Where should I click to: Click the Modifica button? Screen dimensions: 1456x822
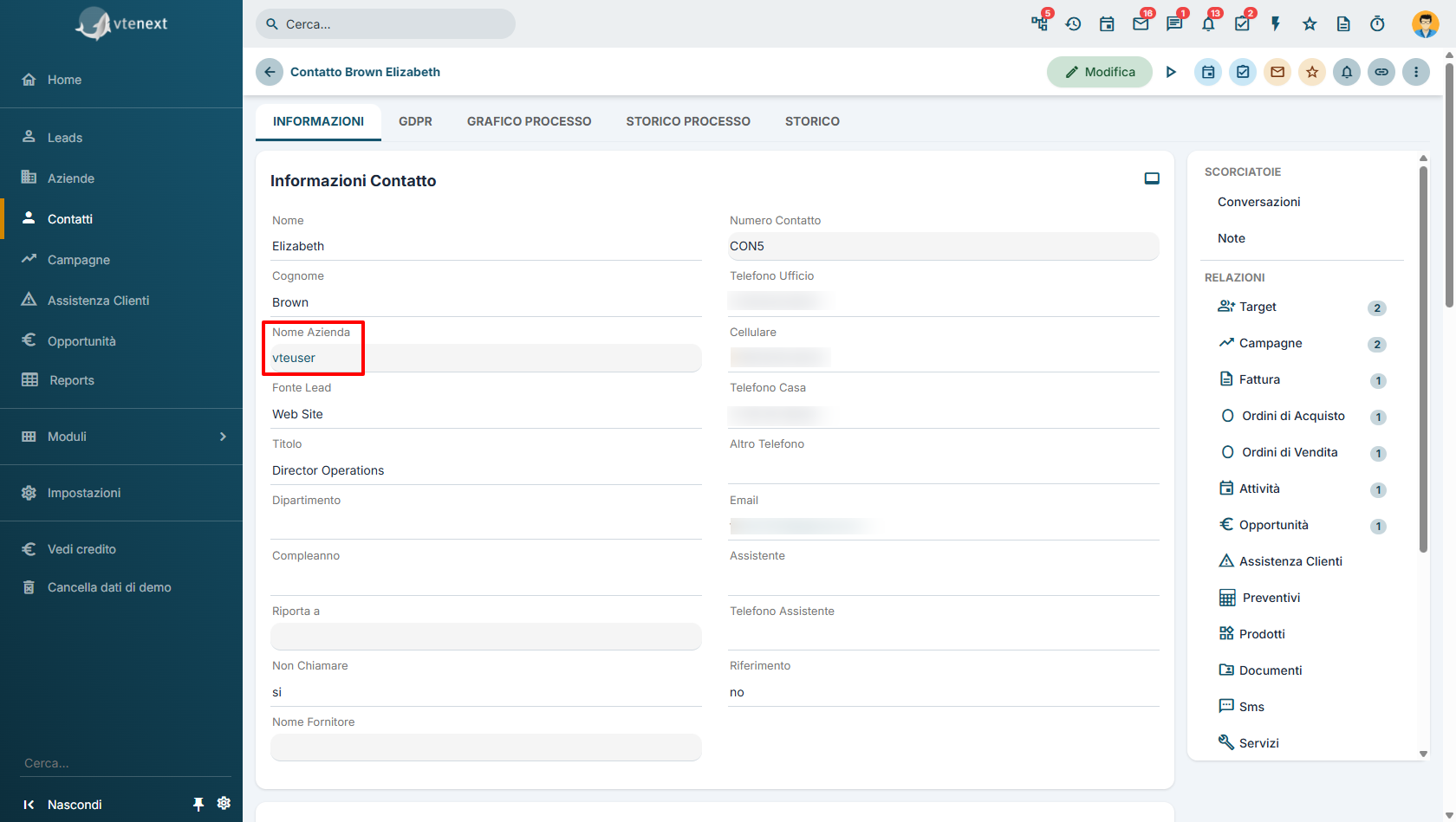pos(1099,72)
